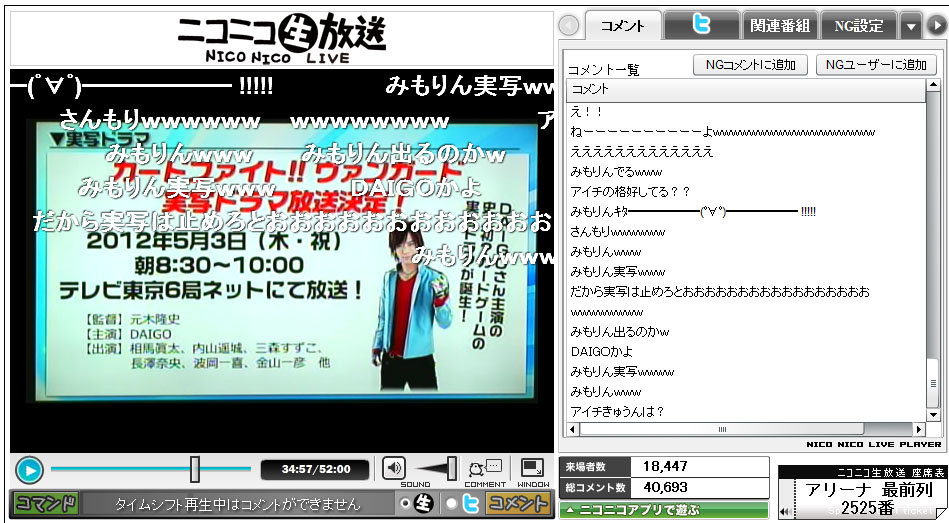The image size is (949, 523).
Task: Click the 生 live icon in the comment bar
Action: coord(424,503)
